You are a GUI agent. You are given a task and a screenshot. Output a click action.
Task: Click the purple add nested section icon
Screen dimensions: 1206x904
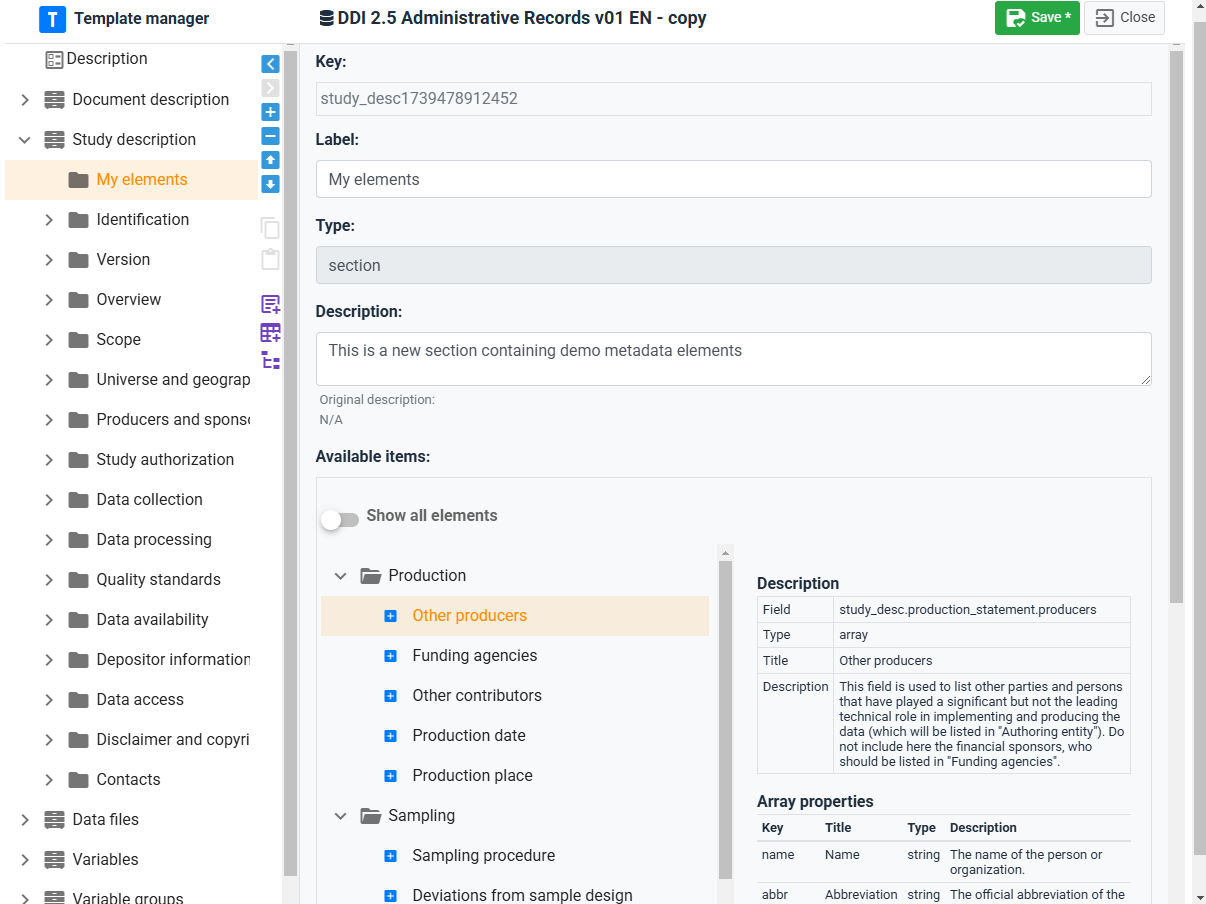click(270, 360)
